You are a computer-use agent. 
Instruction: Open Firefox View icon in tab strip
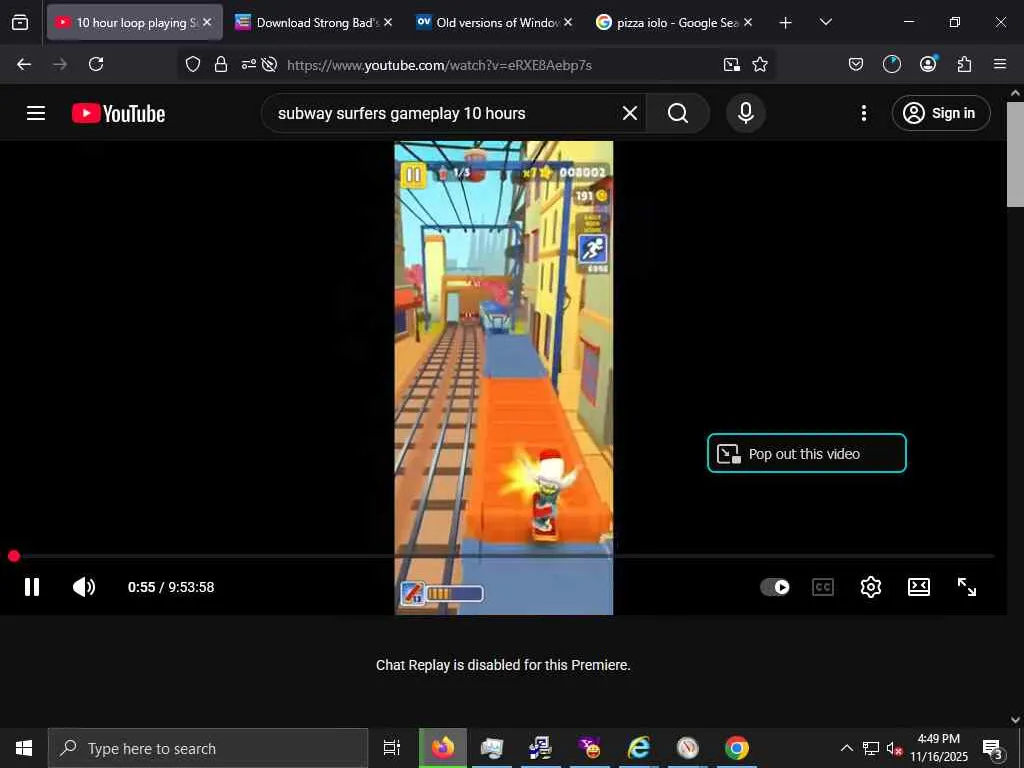click(x=20, y=22)
